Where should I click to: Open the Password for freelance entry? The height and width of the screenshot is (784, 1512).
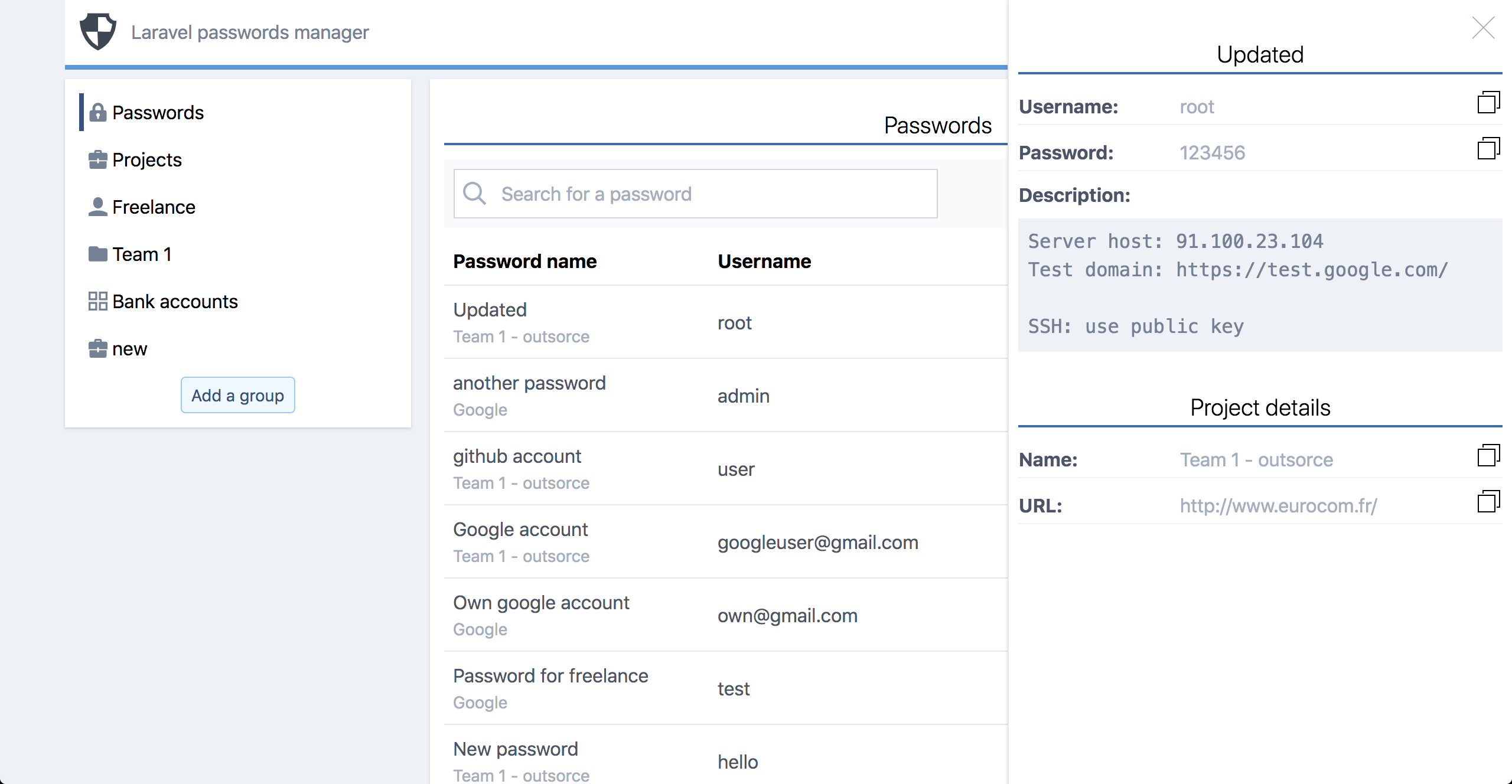point(550,675)
